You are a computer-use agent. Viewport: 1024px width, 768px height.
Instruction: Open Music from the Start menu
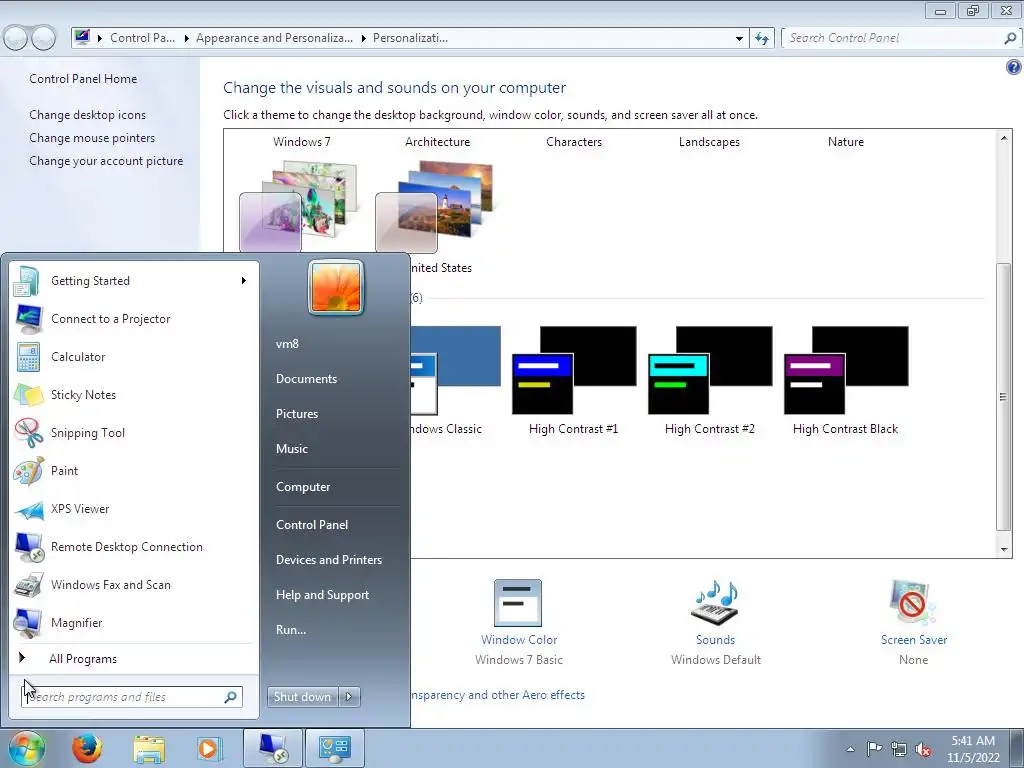291,449
